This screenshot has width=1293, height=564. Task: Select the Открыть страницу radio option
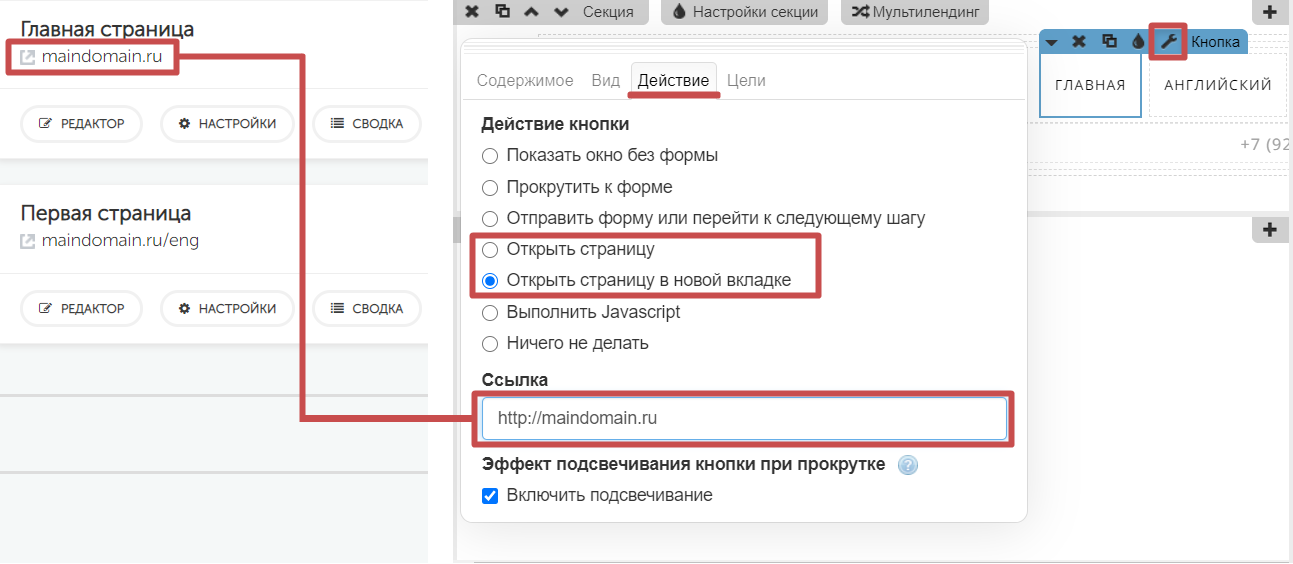click(490, 250)
